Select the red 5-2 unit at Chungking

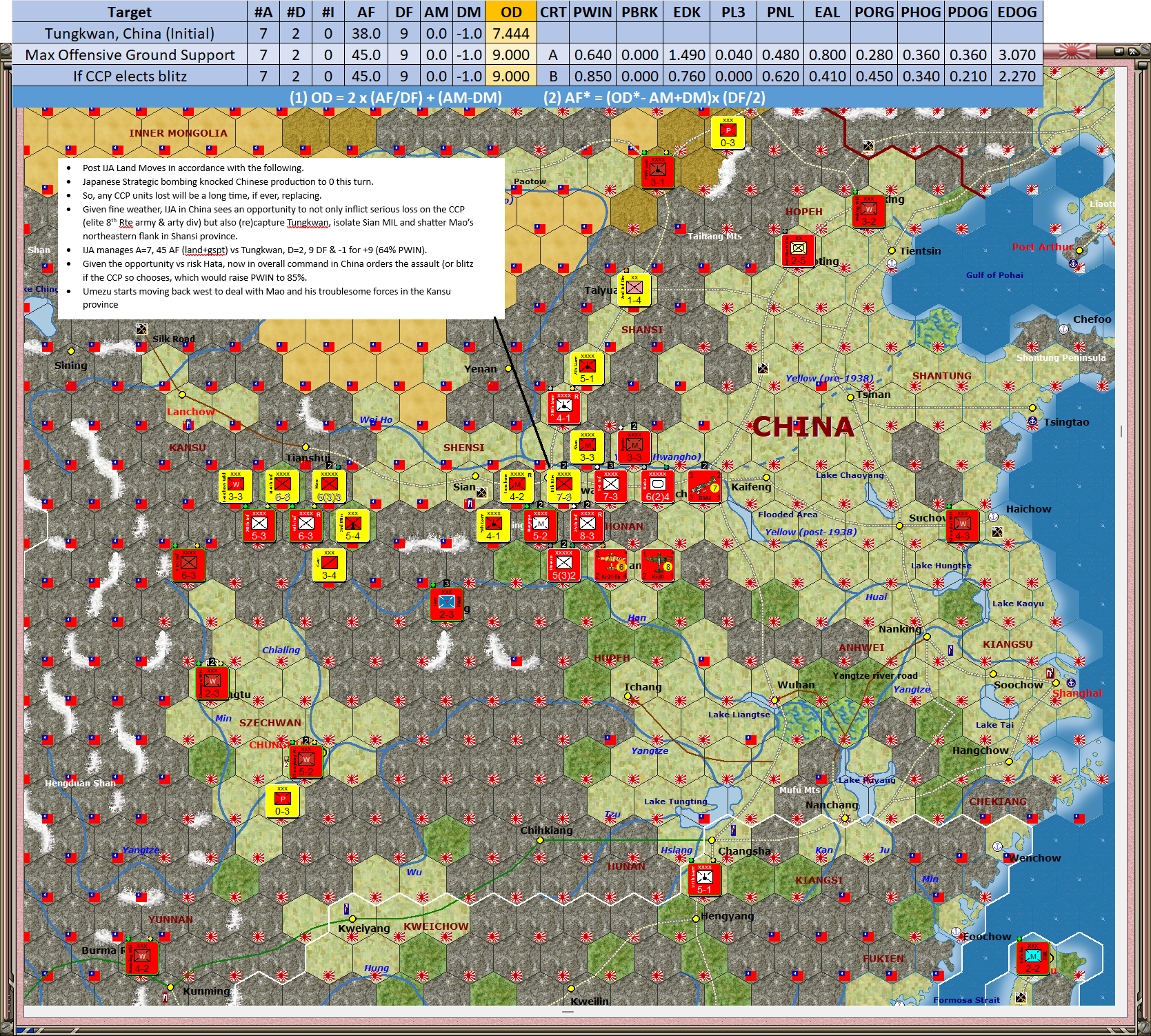click(x=306, y=761)
